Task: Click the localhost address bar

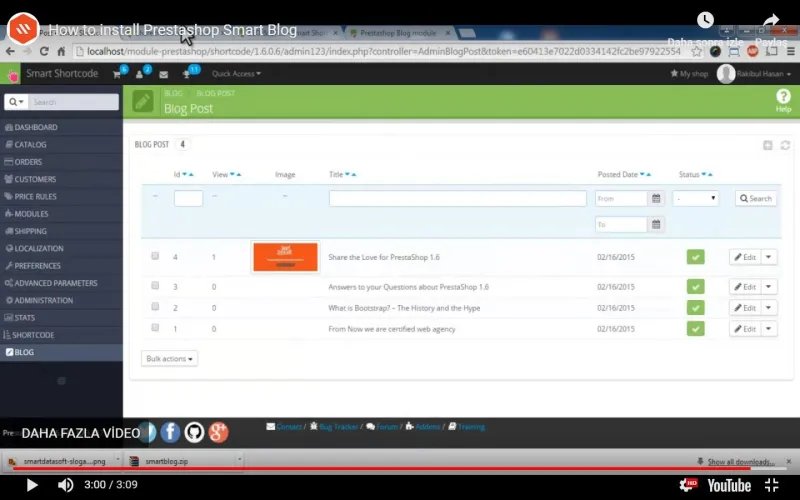Action: (383, 52)
